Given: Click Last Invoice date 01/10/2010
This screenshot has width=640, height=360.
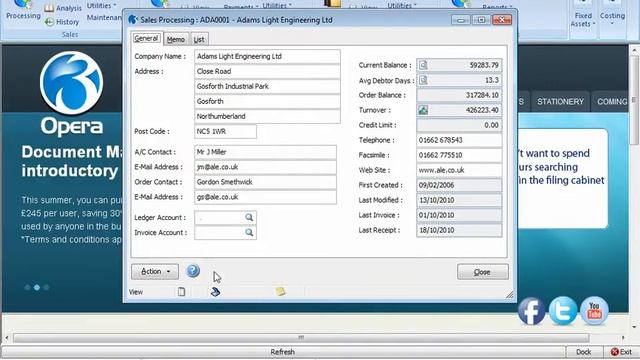Looking at the screenshot, I should click(x=459, y=215).
